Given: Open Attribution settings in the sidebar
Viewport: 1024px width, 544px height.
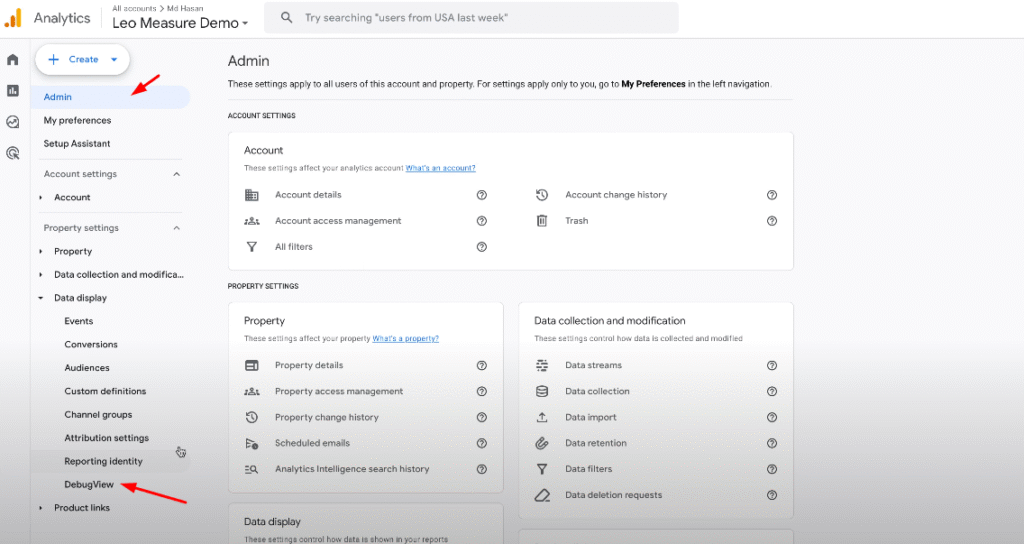Looking at the screenshot, I should pyautogui.click(x=106, y=438).
